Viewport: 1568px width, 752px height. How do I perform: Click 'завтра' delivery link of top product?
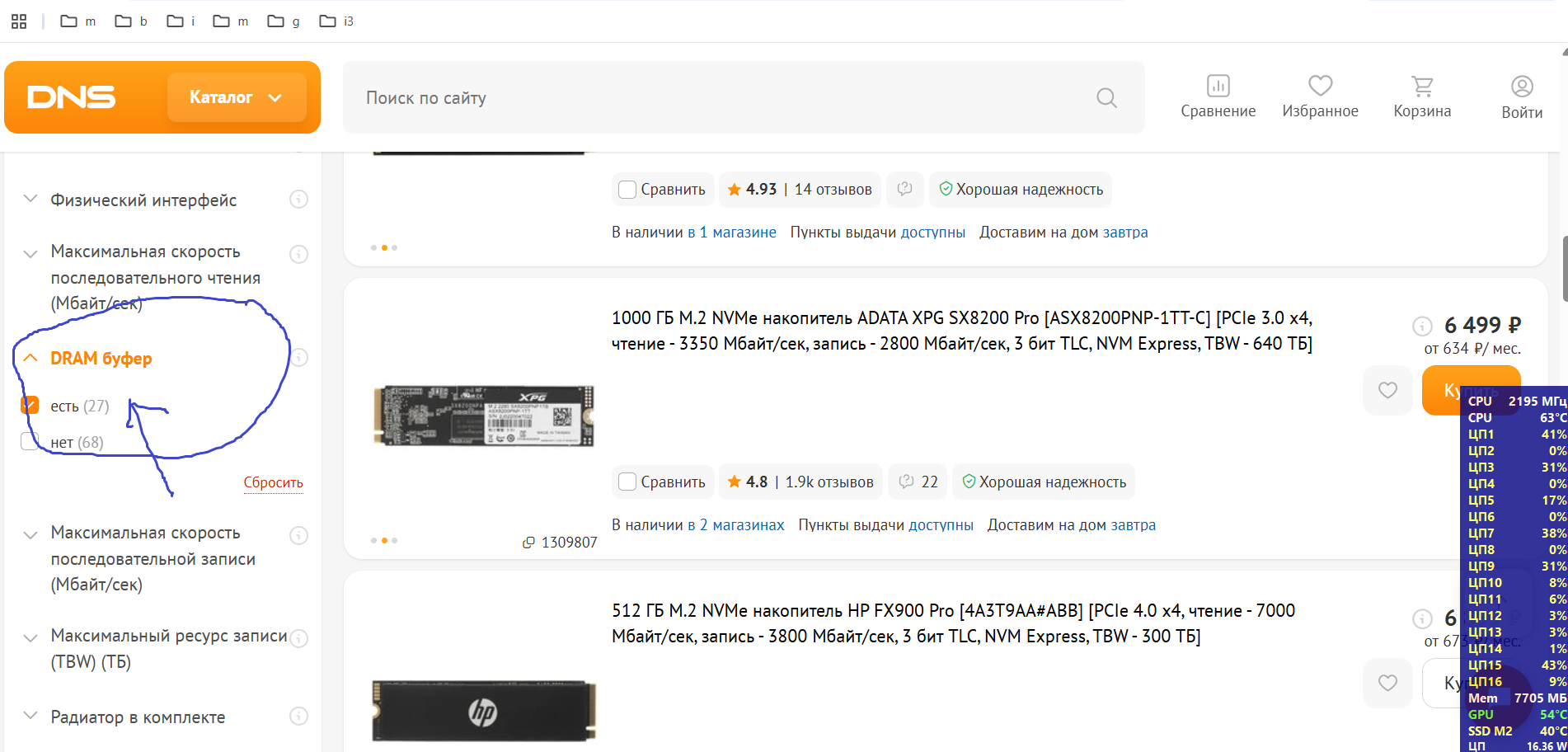coord(1125,233)
